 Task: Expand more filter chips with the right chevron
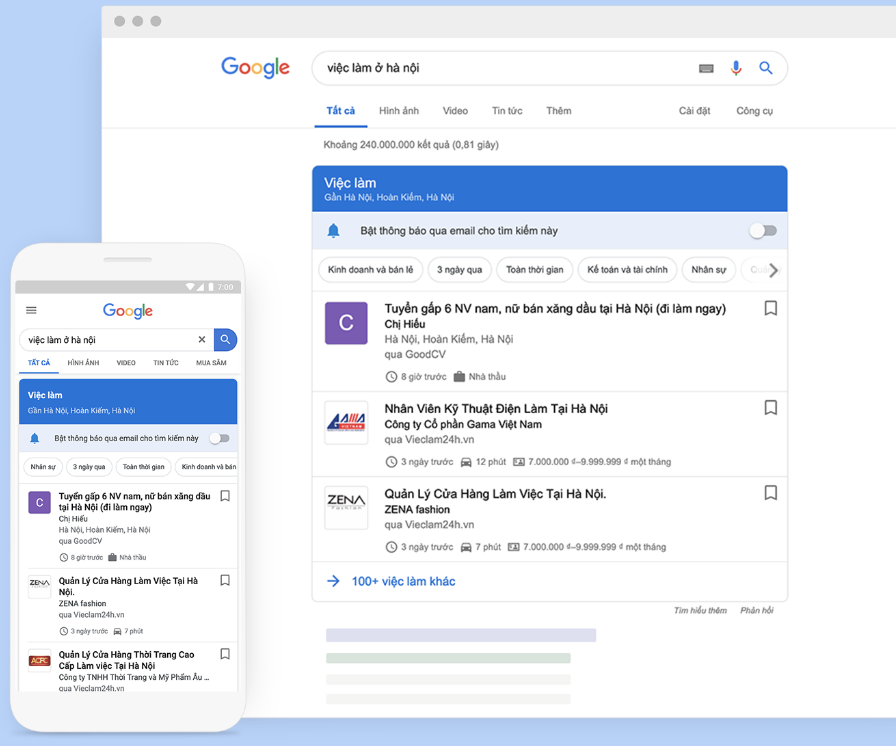[x=773, y=270]
